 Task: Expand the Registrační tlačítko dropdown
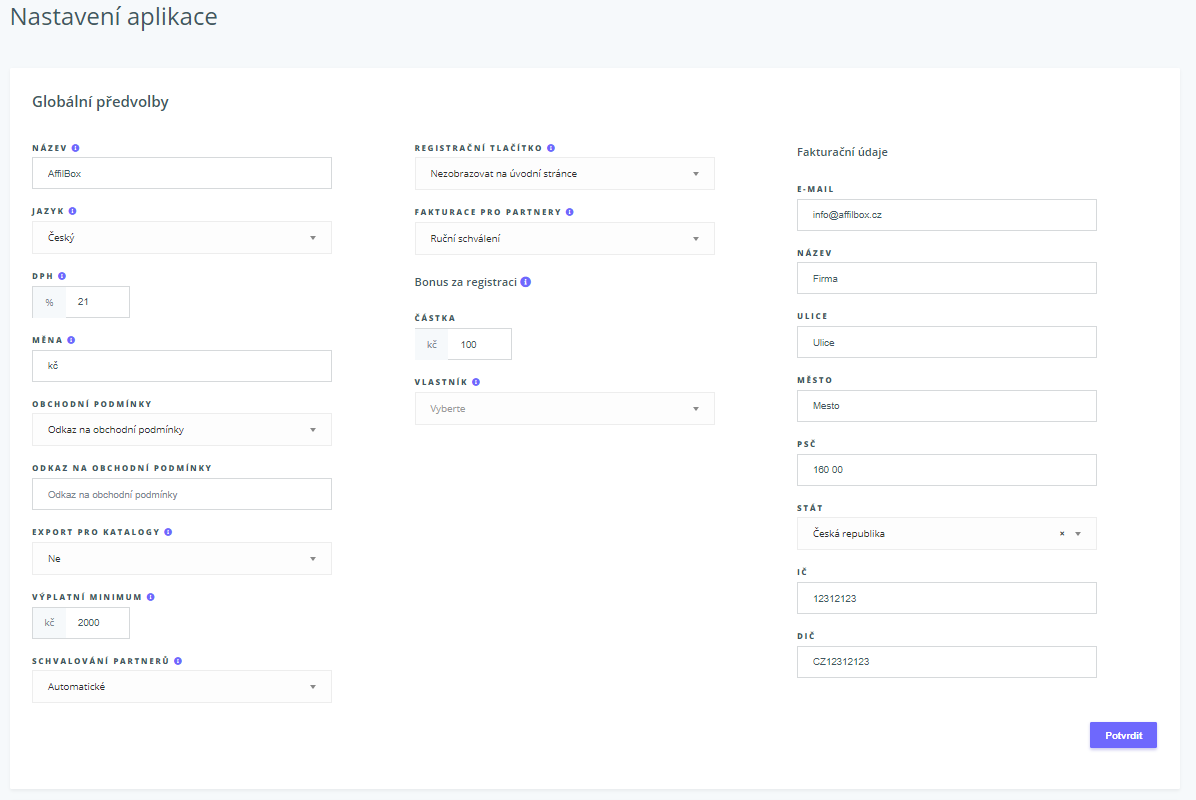point(564,174)
